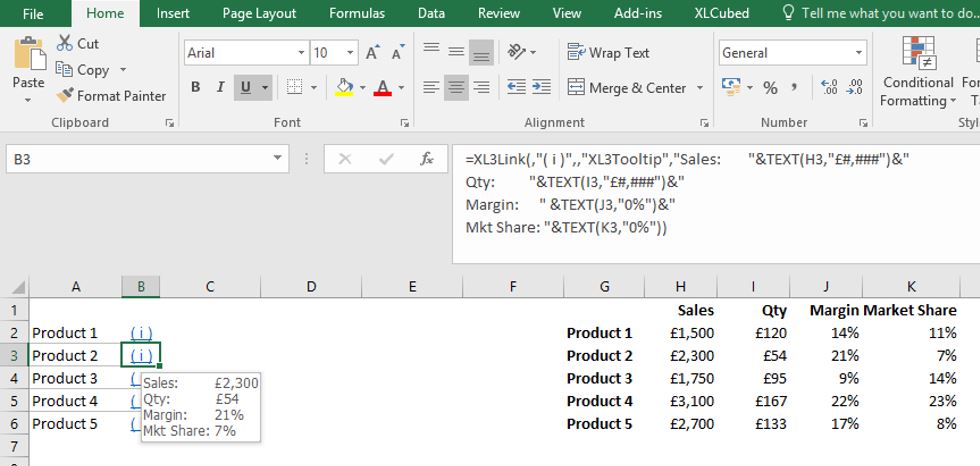980x466 pixels.
Task: Click the Increase Decimal icon
Action: point(802,88)
